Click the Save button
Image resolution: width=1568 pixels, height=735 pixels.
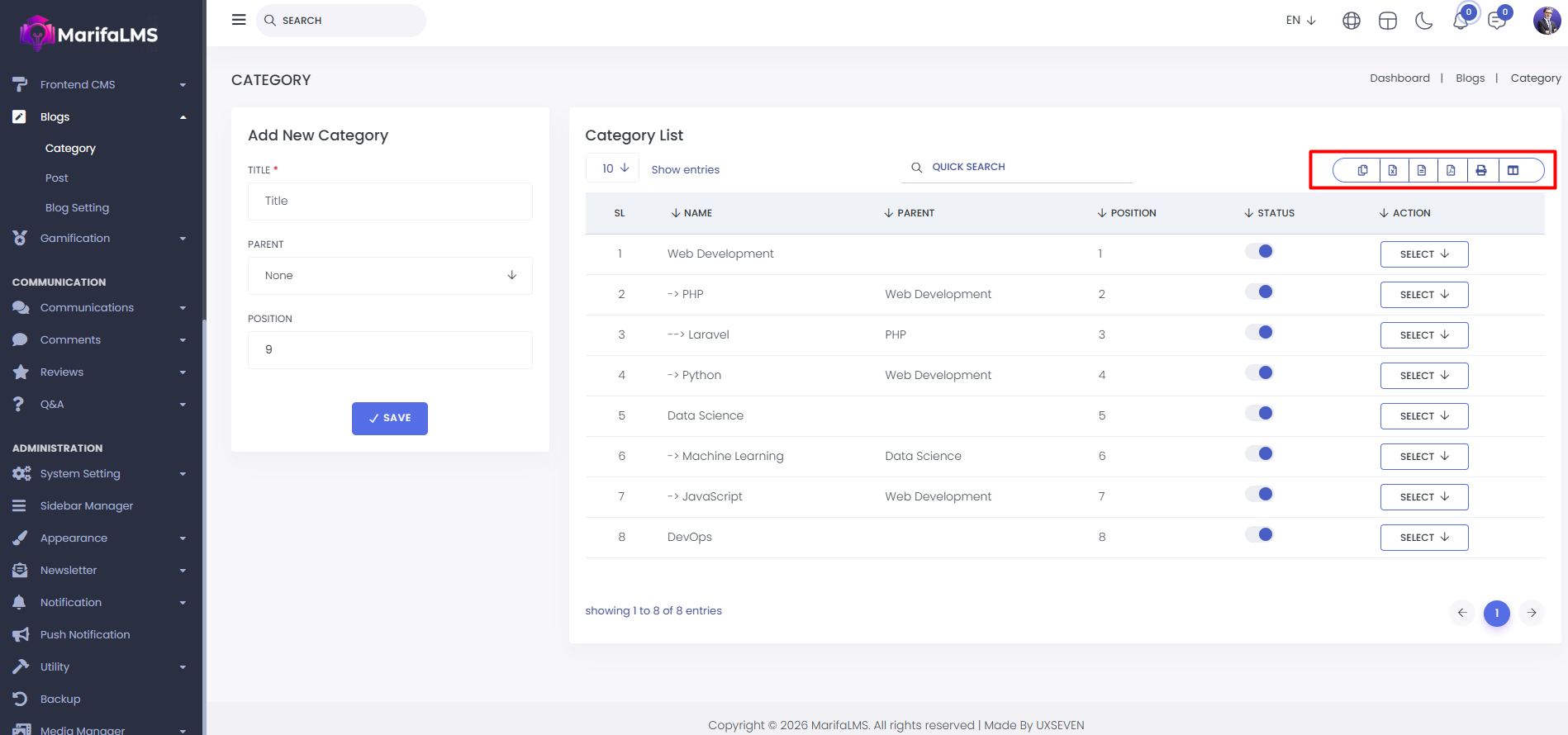389,419
